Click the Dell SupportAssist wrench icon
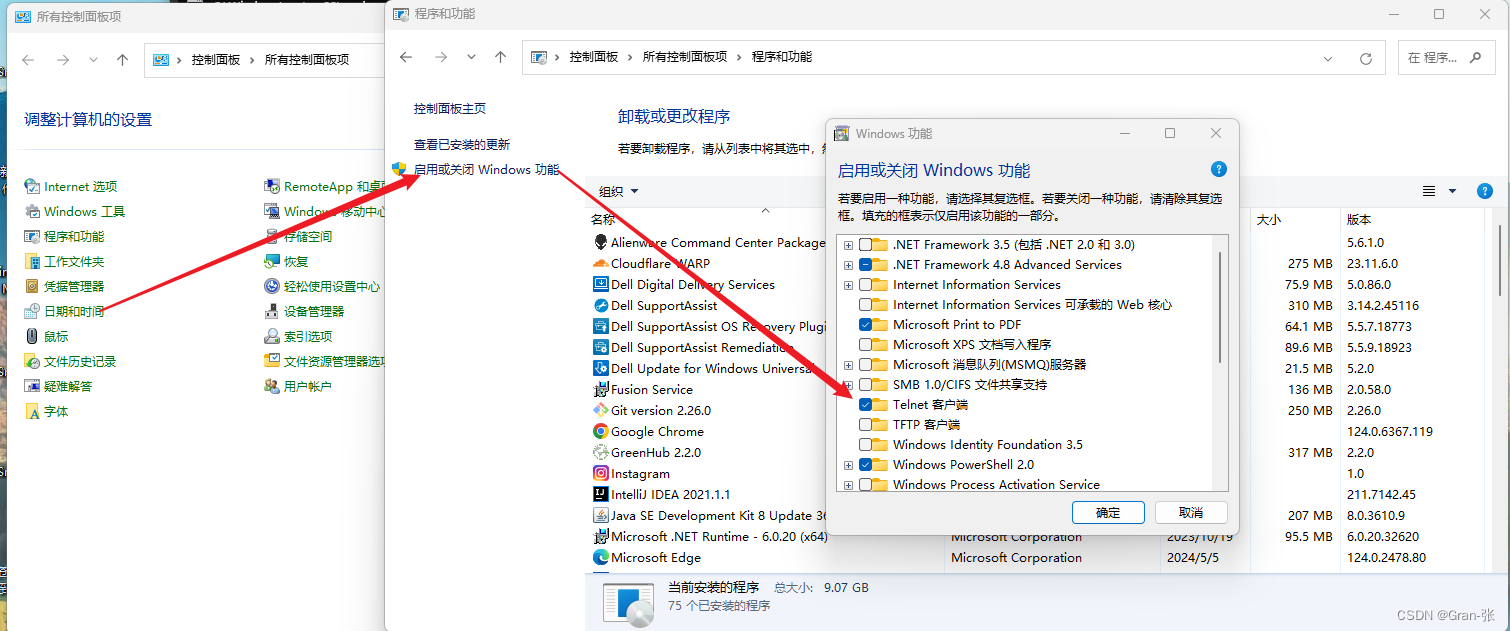 pyautogui.click(x=601, y=305)
